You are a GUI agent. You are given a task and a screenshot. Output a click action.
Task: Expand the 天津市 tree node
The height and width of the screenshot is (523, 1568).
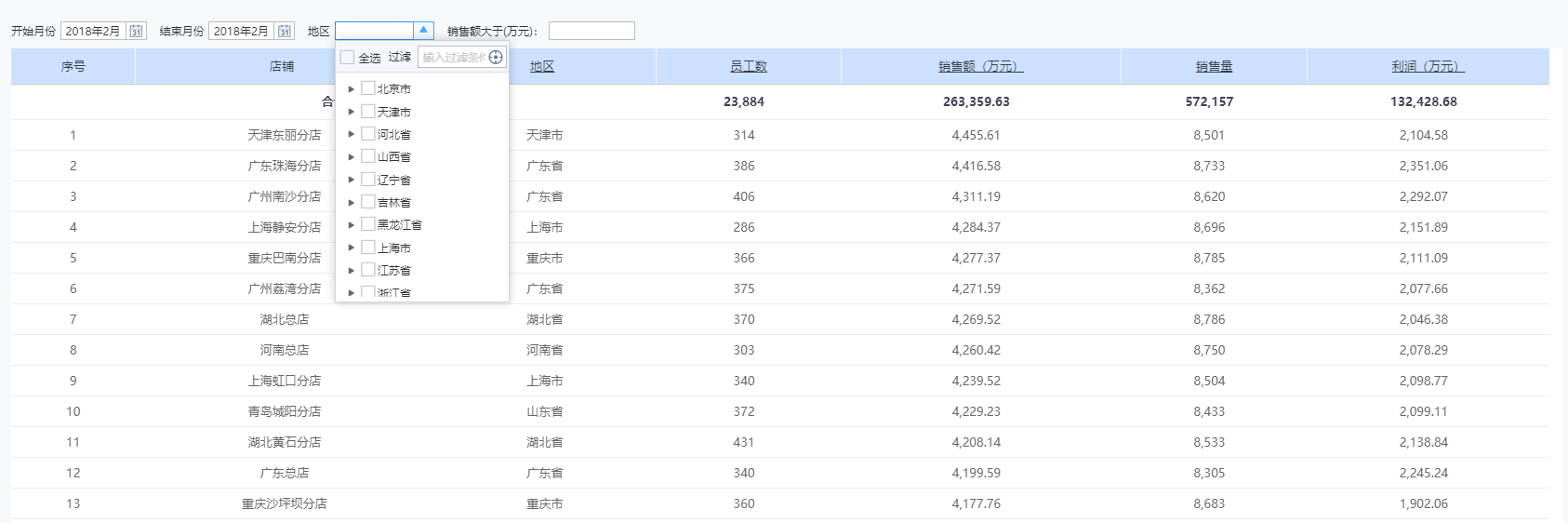pyautogui.click(x=351, y=112)
